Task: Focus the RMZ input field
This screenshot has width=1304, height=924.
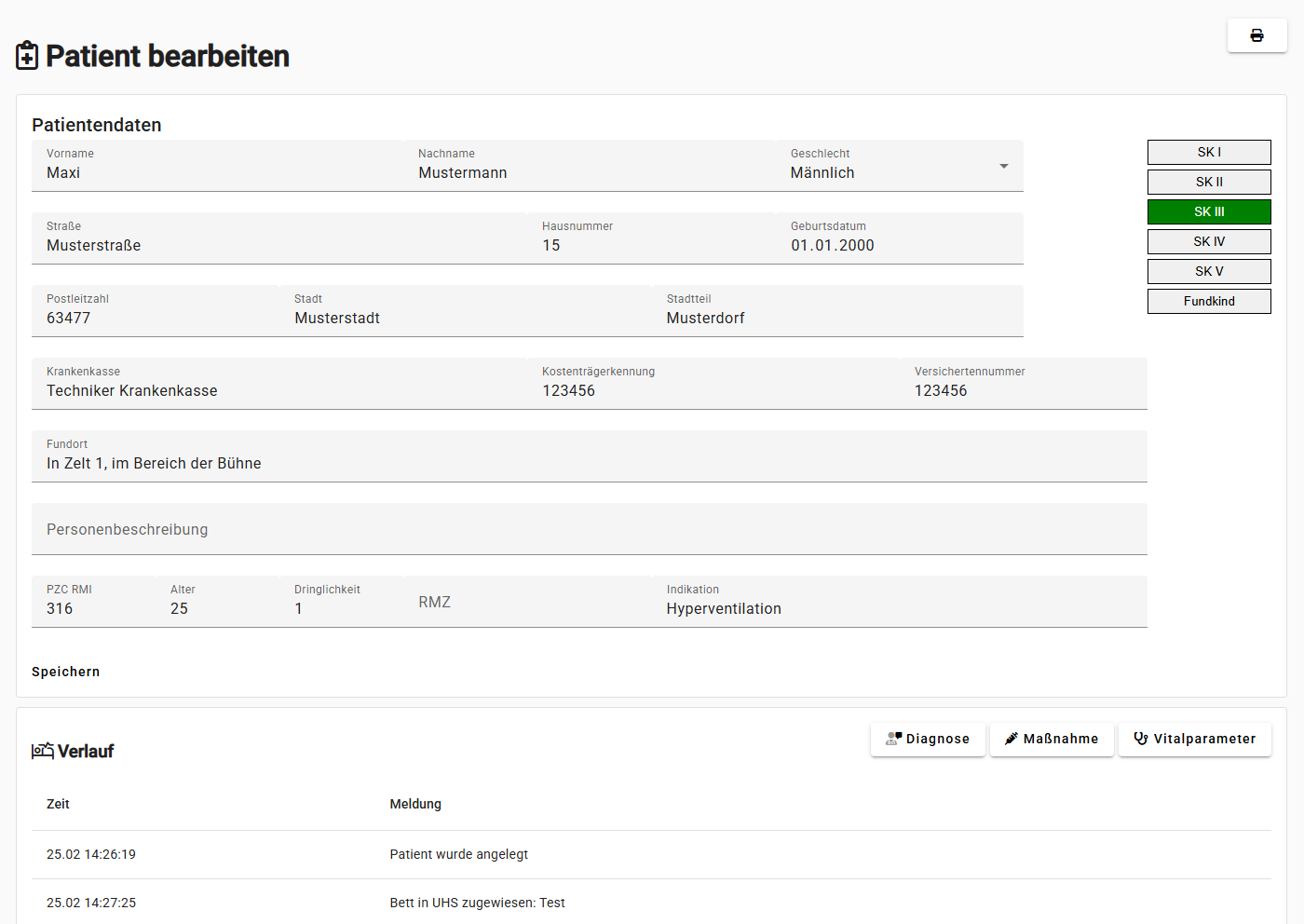Action: point(527,603)
